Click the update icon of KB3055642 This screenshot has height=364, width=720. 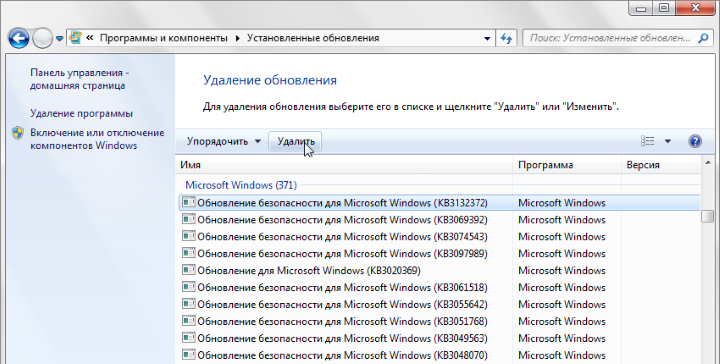pos(188,304)
